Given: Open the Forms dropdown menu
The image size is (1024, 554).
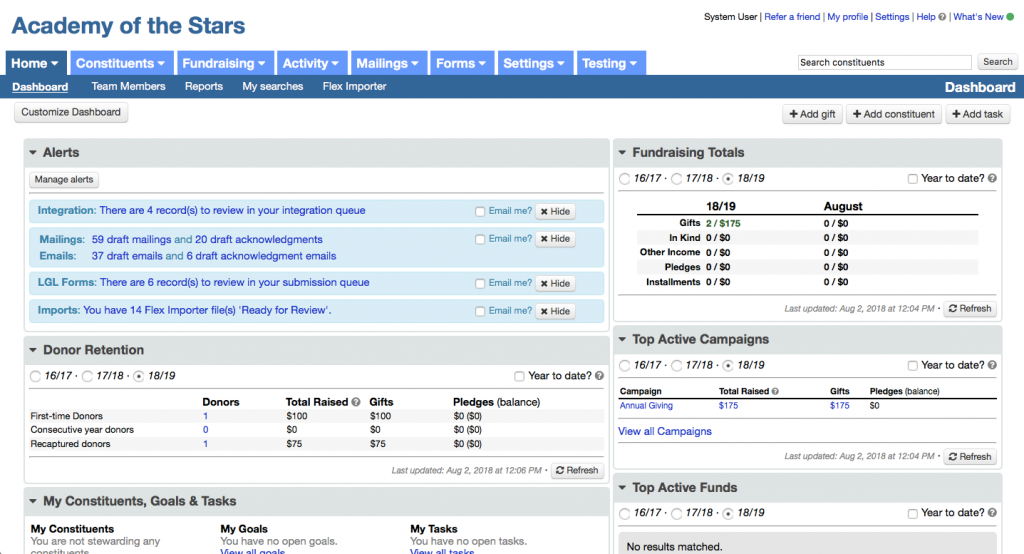Looking at the screenshot, I should coord(462,63).
